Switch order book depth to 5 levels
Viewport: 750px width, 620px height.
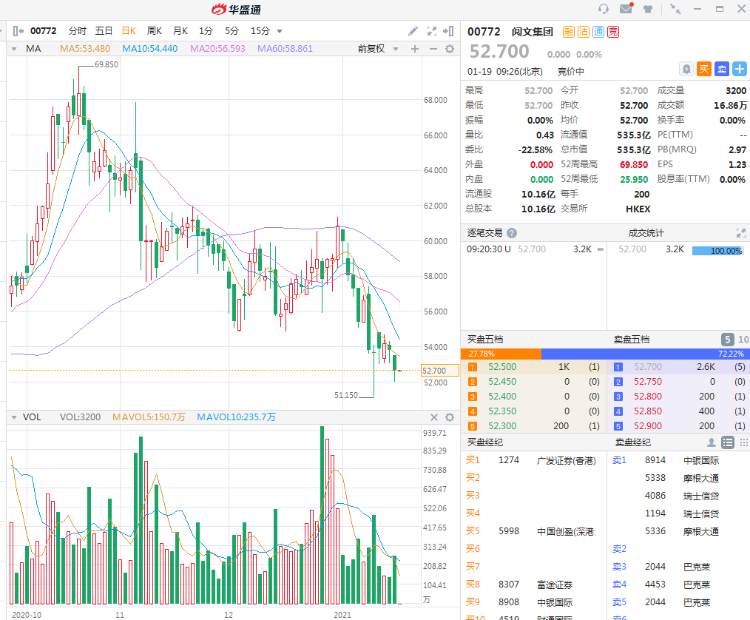pyautogui.click(x=727, y=340)
